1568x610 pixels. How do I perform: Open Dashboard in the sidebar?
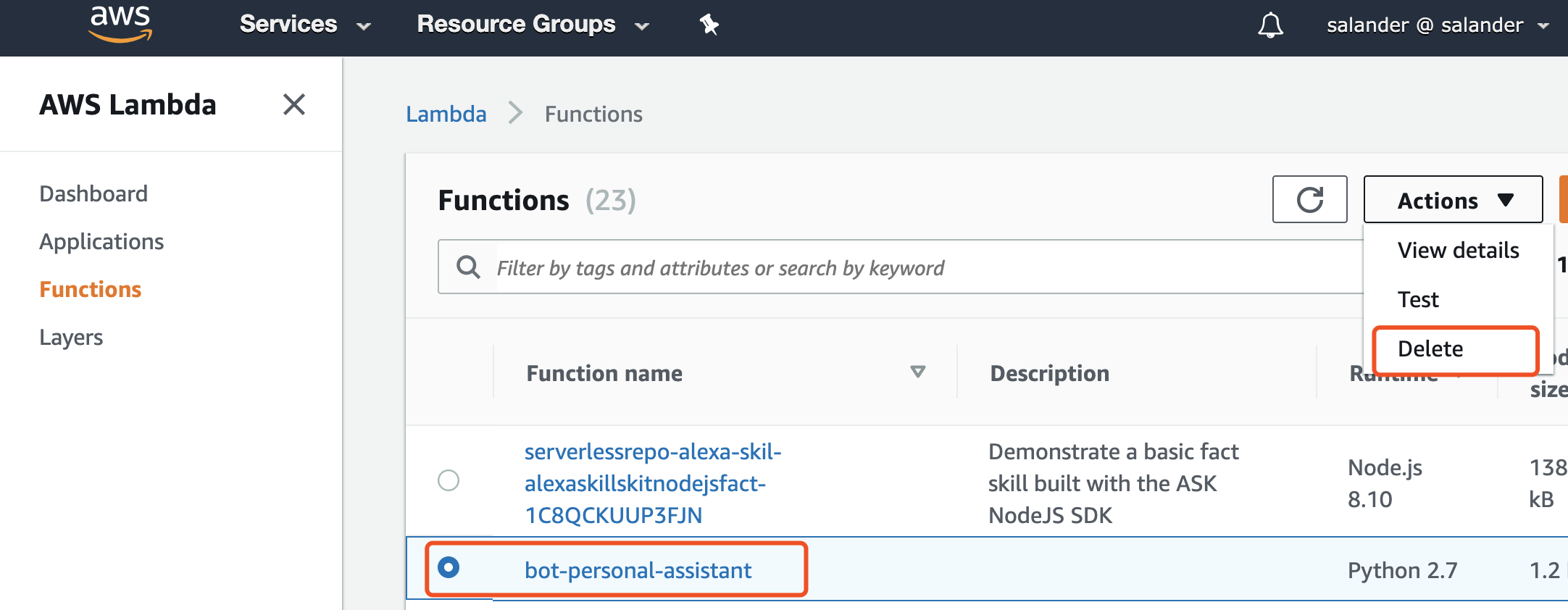[x=93, y=194]
